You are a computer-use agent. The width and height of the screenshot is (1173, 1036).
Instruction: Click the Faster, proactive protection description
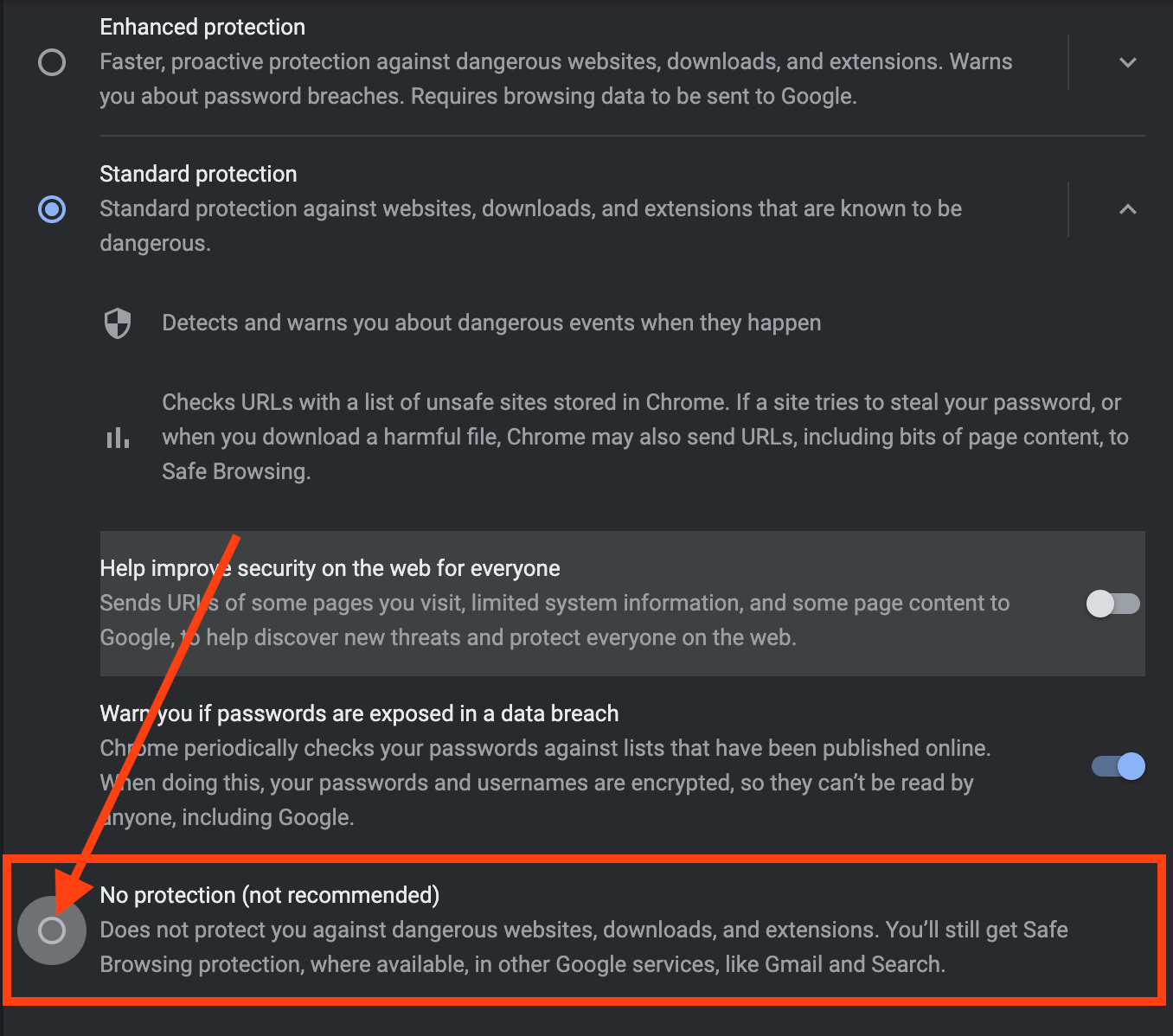(x=556, y=79)
